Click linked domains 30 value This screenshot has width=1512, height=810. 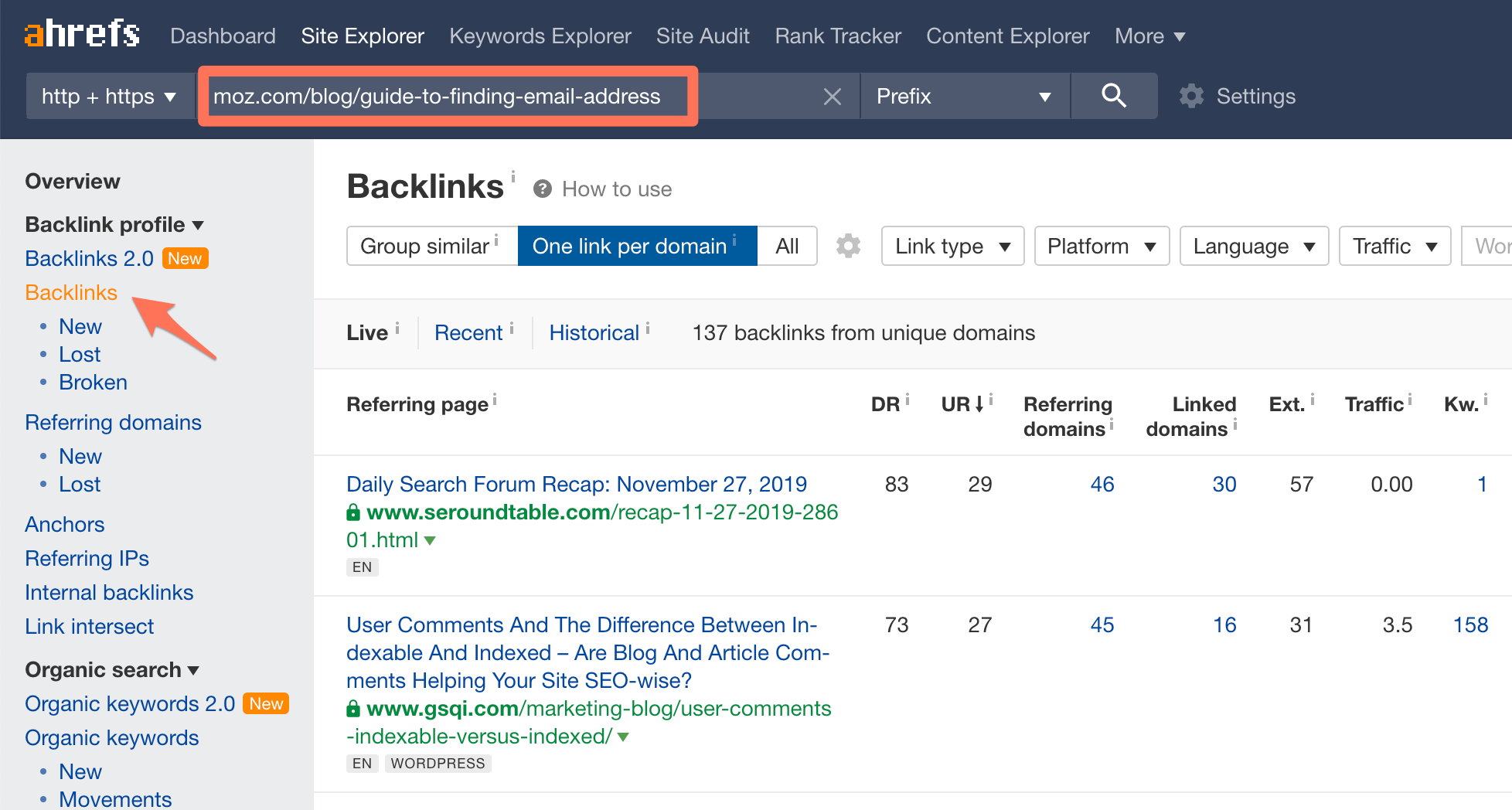[x=1224, y=484]
